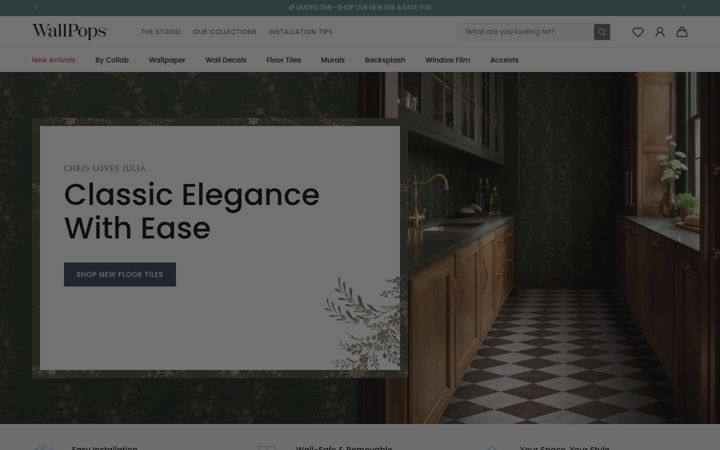Screen dimensions: 720x450
Task: Select New Arrivals menu item
Action: pyautogui.click(x=53, y=60)
